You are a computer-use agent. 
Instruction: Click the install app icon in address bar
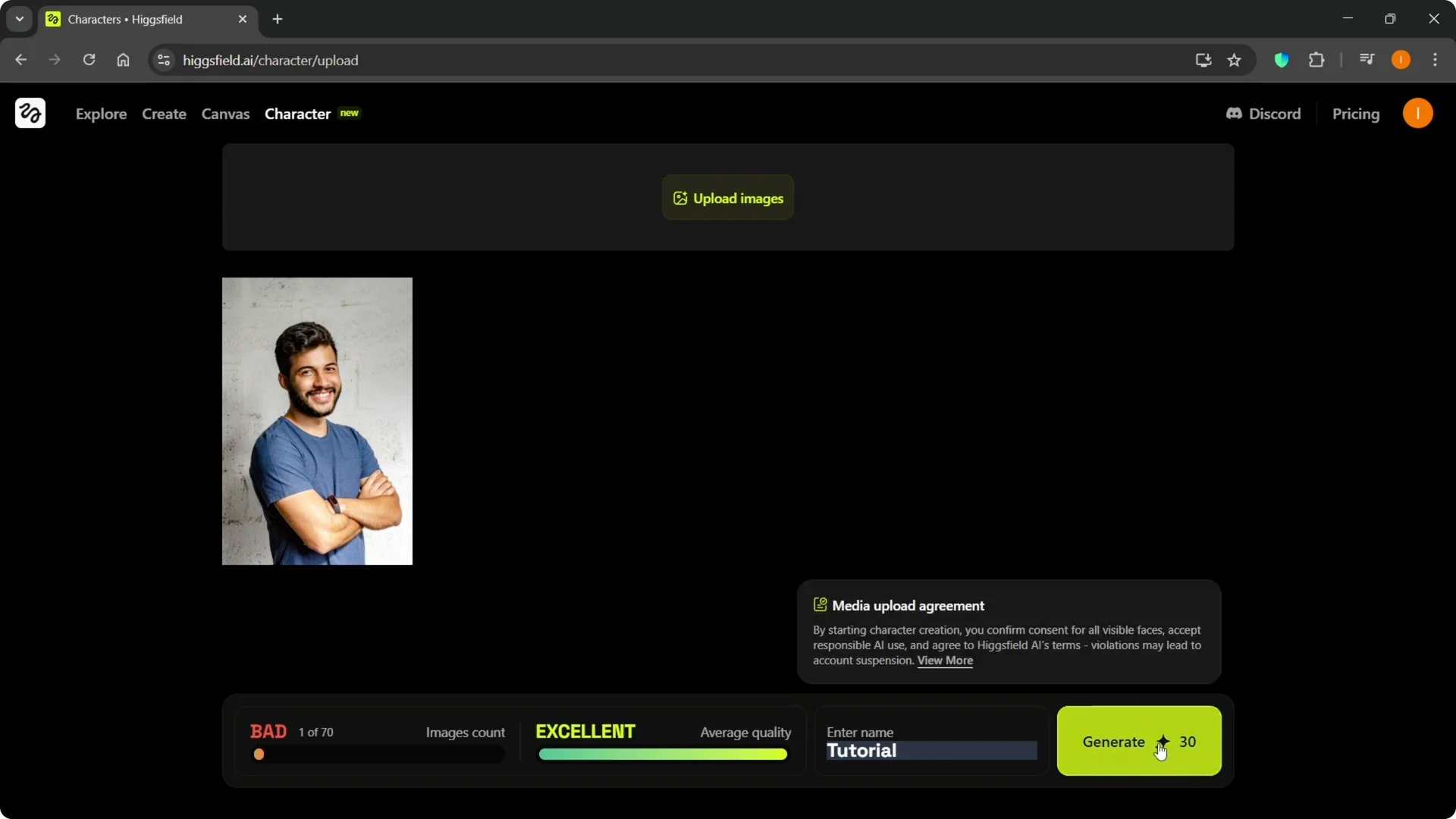point(1203,60)
